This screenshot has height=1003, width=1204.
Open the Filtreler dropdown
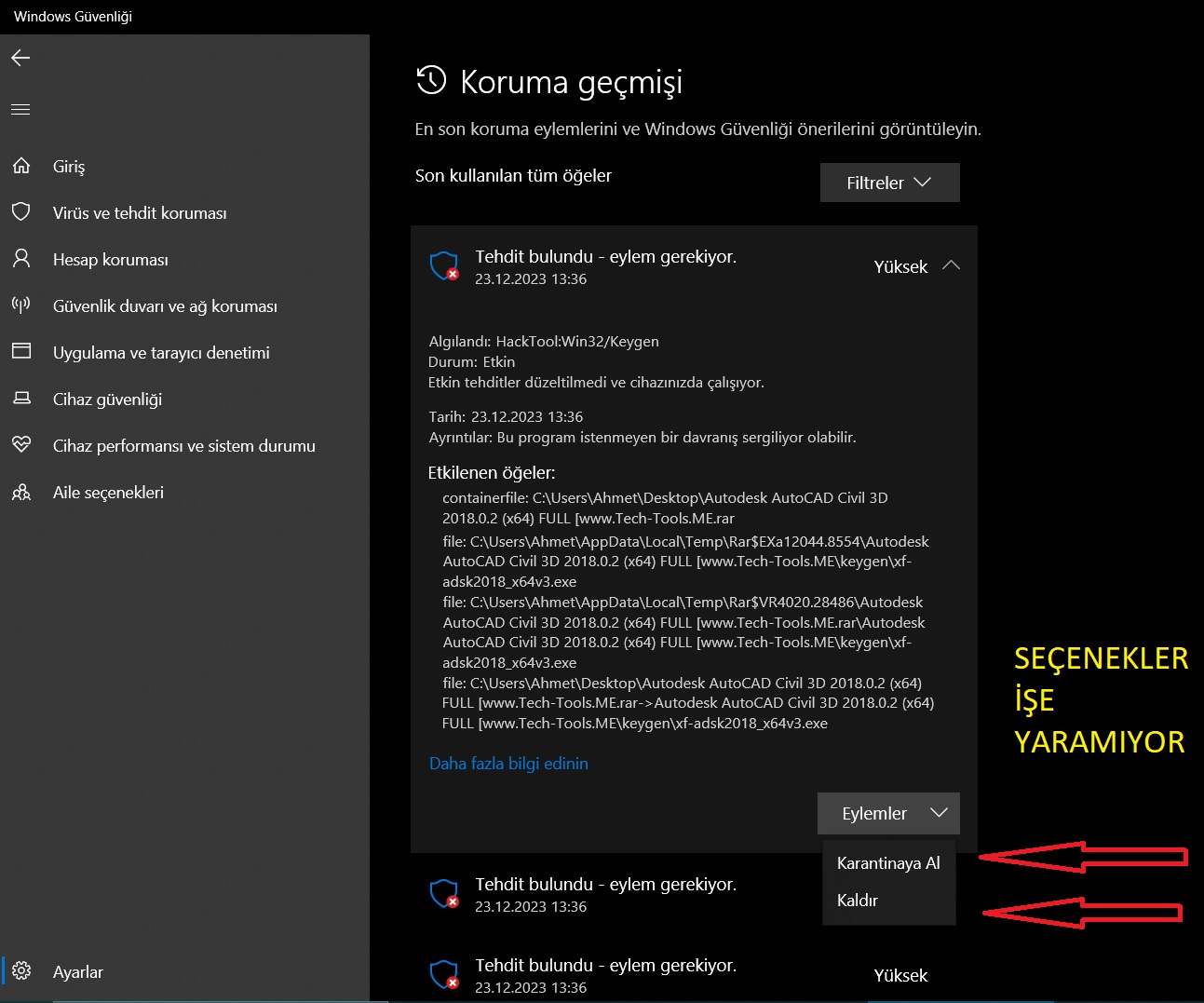point(889,183)
